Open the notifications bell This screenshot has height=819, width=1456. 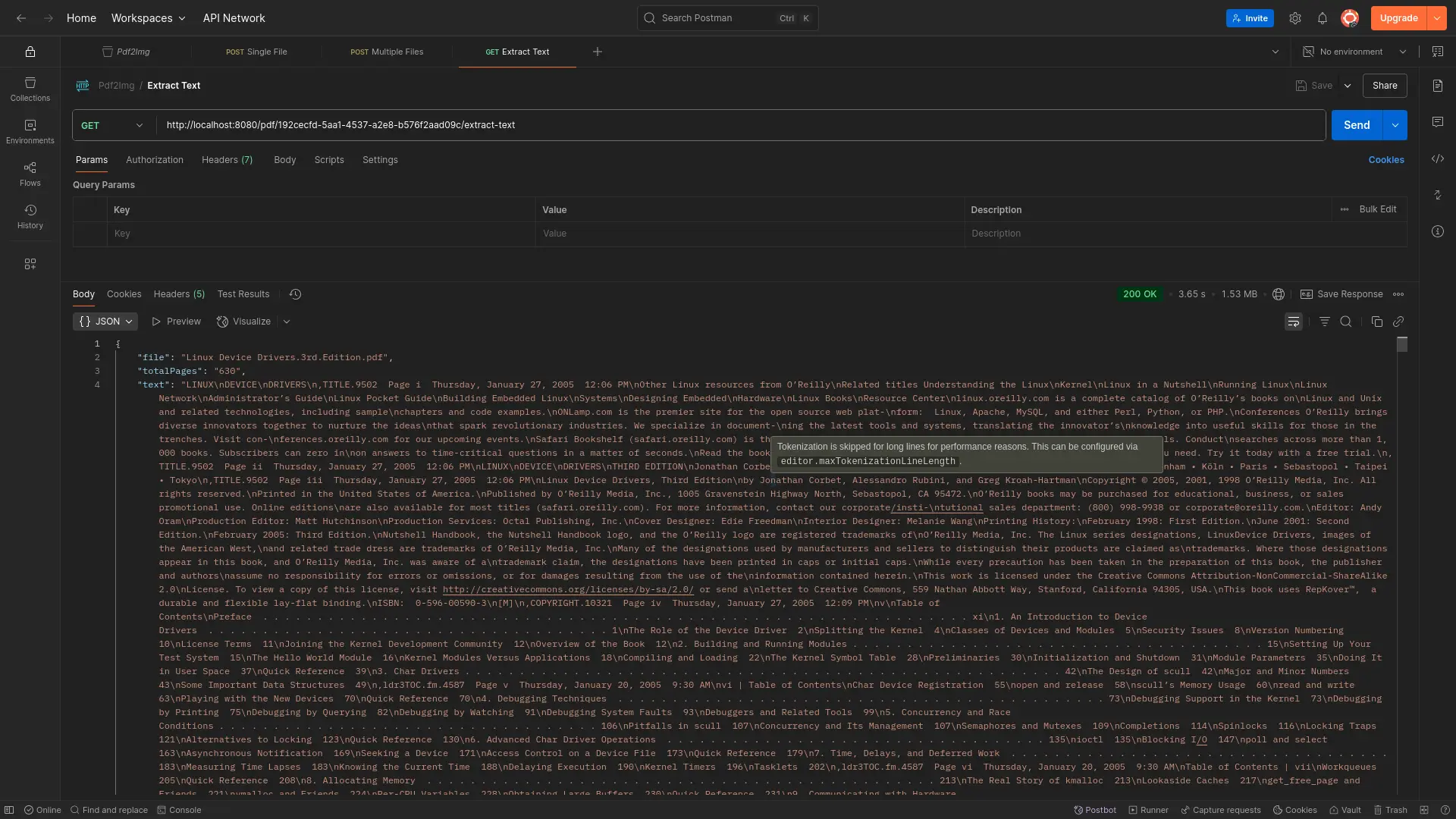(1323, 18)
